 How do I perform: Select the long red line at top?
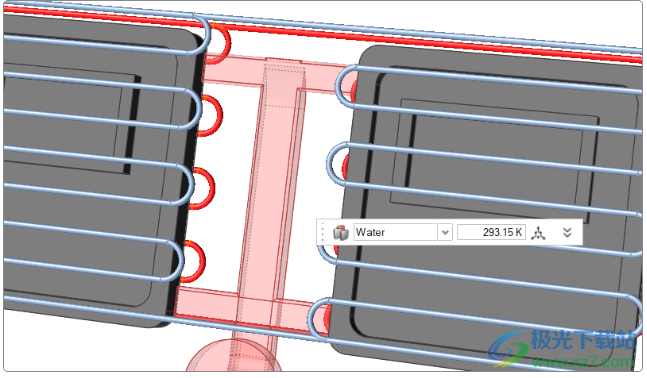(x=322, y=33)
